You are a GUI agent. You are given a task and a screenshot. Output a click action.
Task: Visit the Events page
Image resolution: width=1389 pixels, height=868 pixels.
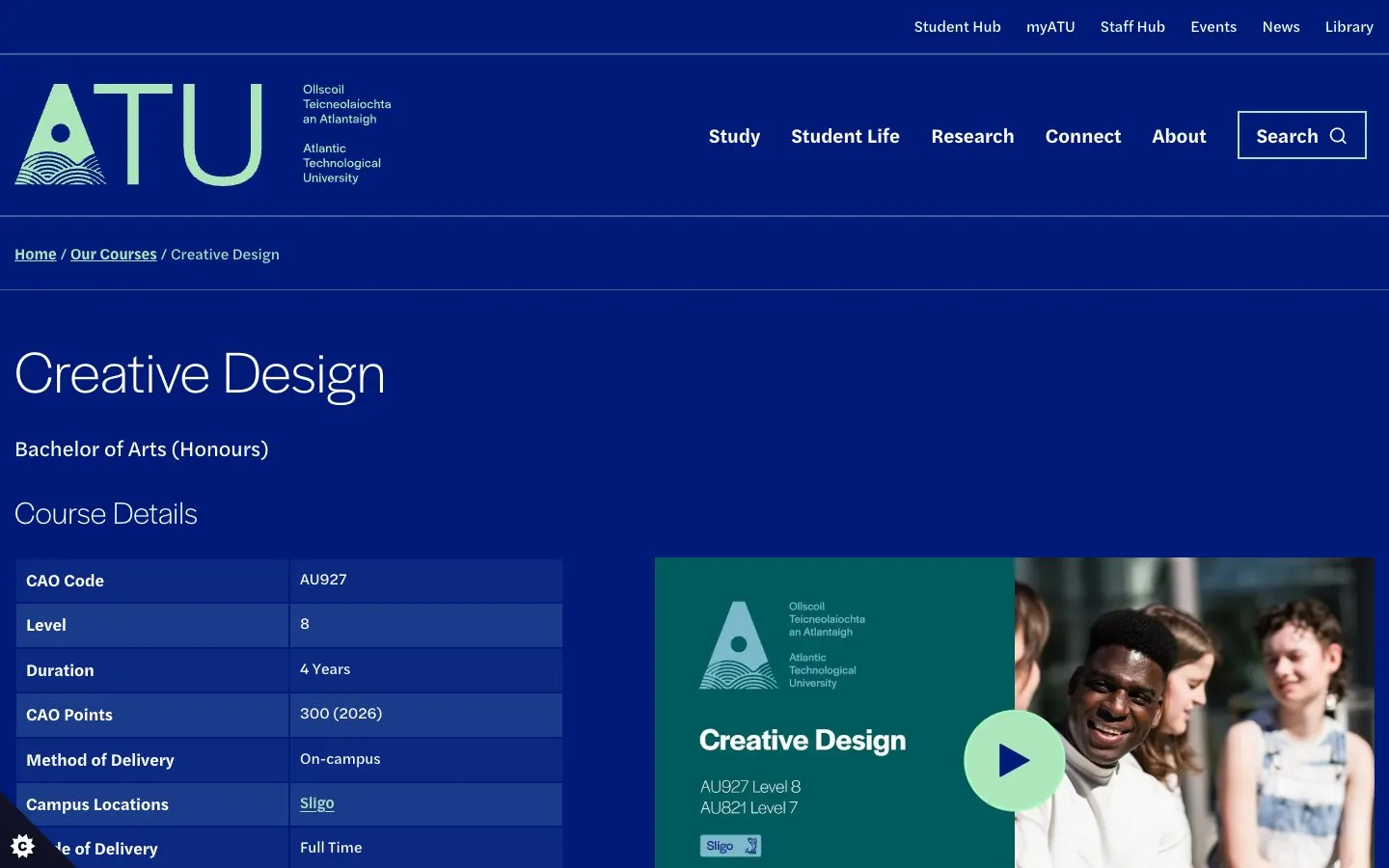(x=1213, y=27)
